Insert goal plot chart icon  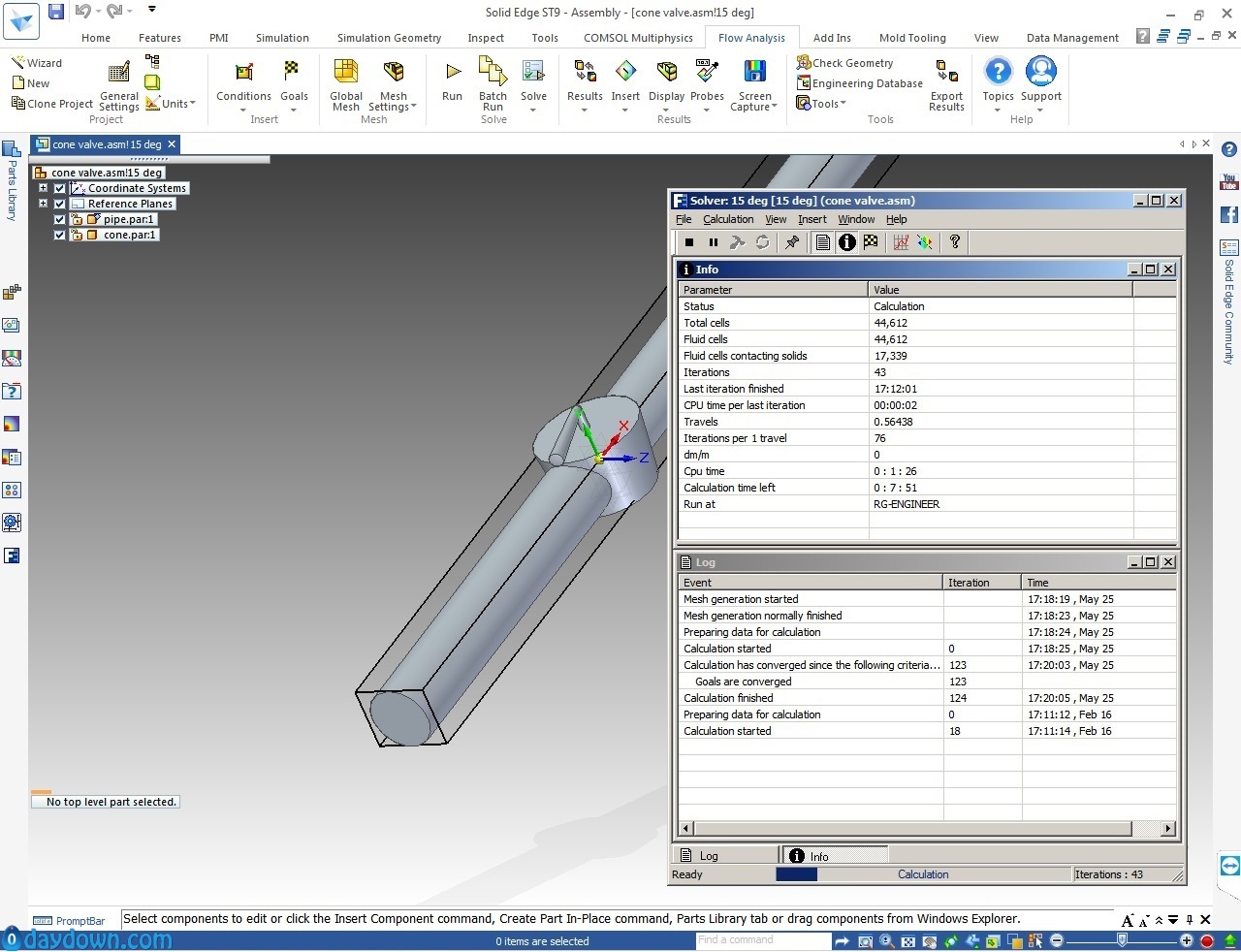click(901, 242)
